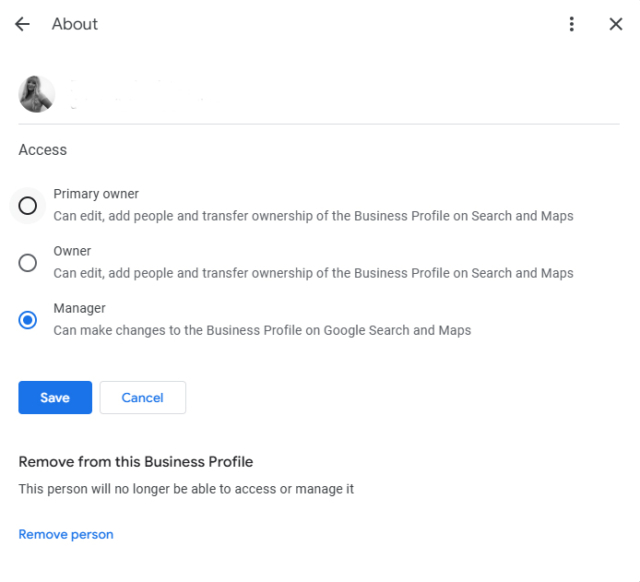The width and height of the screenshot is (640, 582).
Task: Click the user's profile avatar photo
Action: point(36,94)
